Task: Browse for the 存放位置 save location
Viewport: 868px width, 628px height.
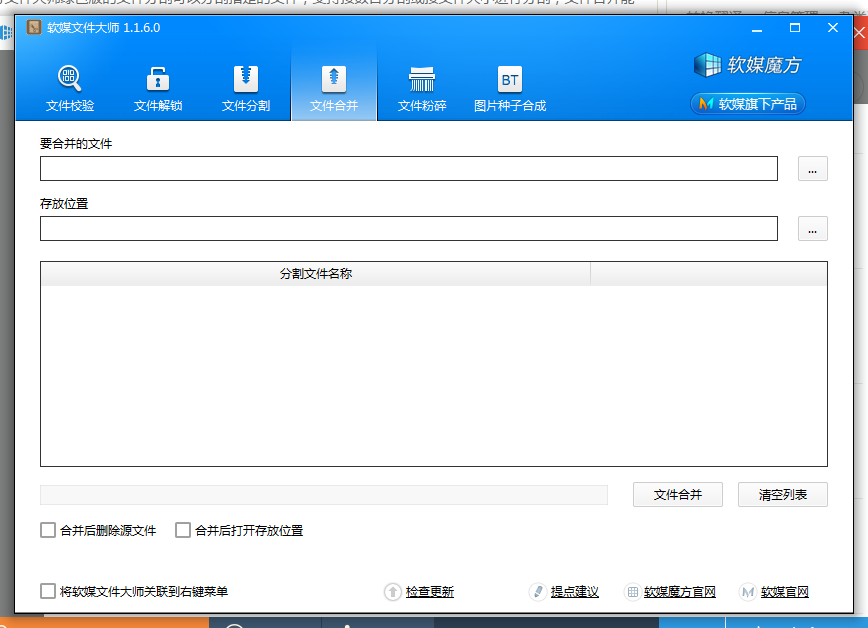Action: click(812, 229)
